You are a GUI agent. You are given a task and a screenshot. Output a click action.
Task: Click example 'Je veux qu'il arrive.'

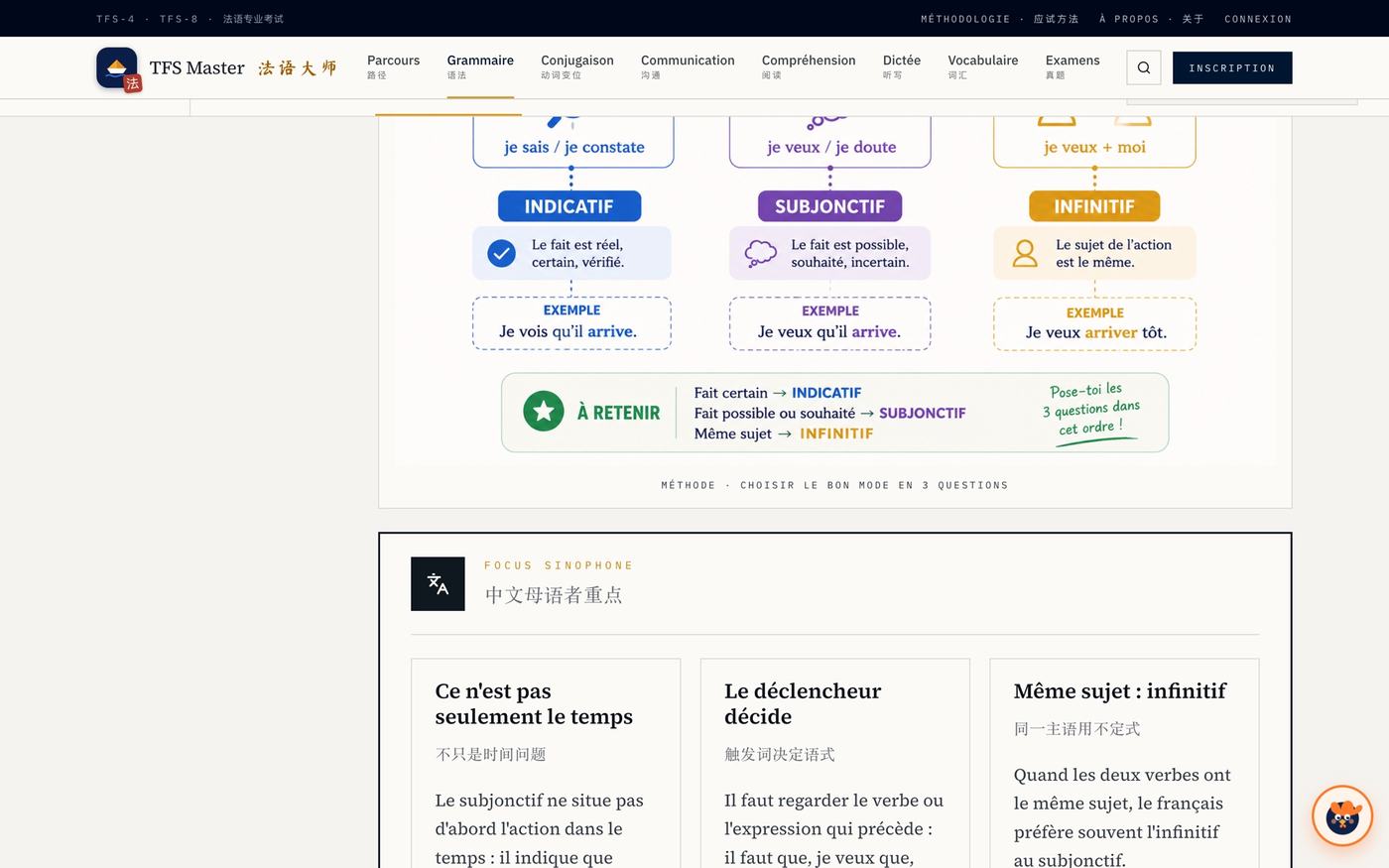pos(830,323)
